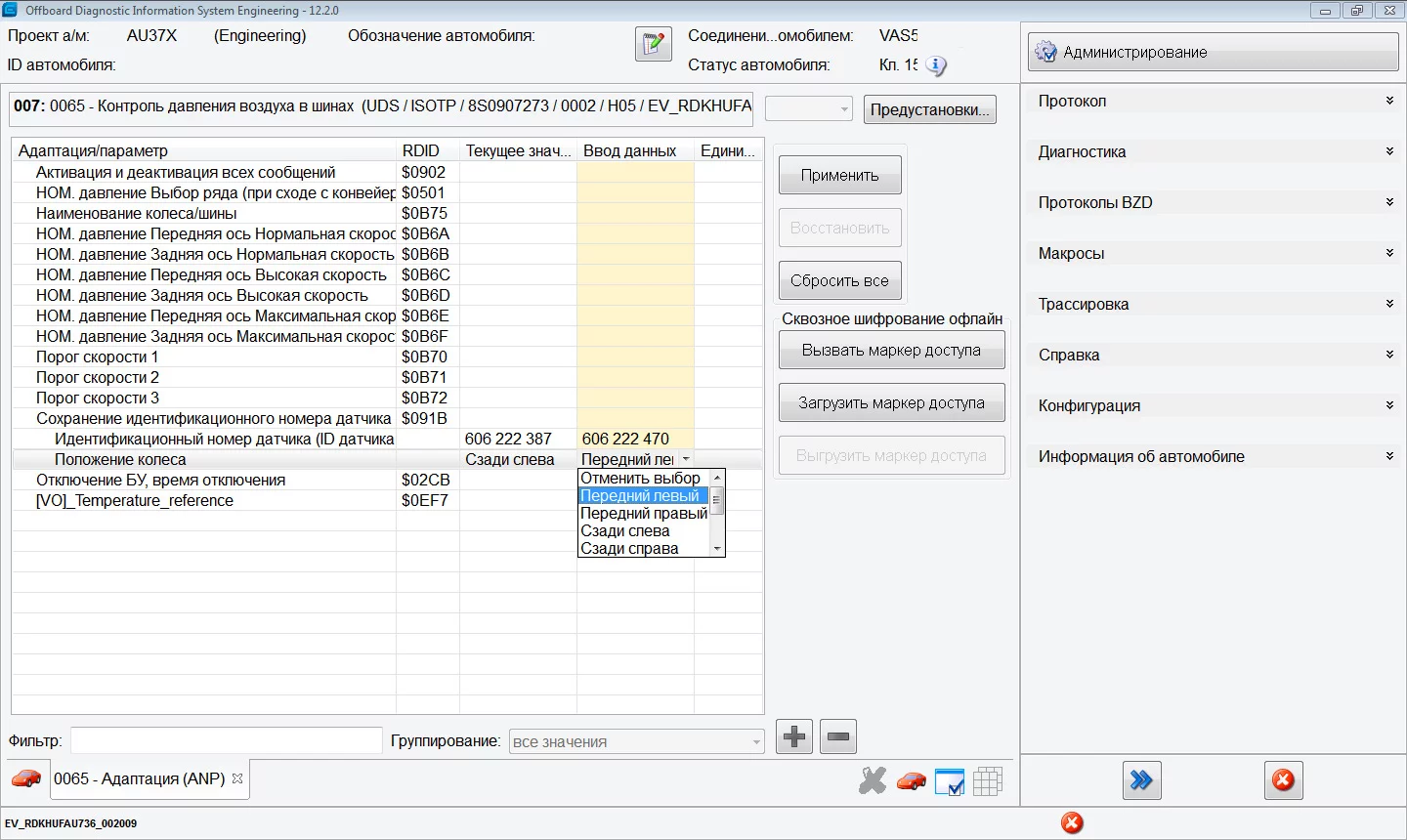Screen dimensions: 1407x840
Task: Expand the Диагностика section
Action: pyautogui.click(x=1388, y=151)
